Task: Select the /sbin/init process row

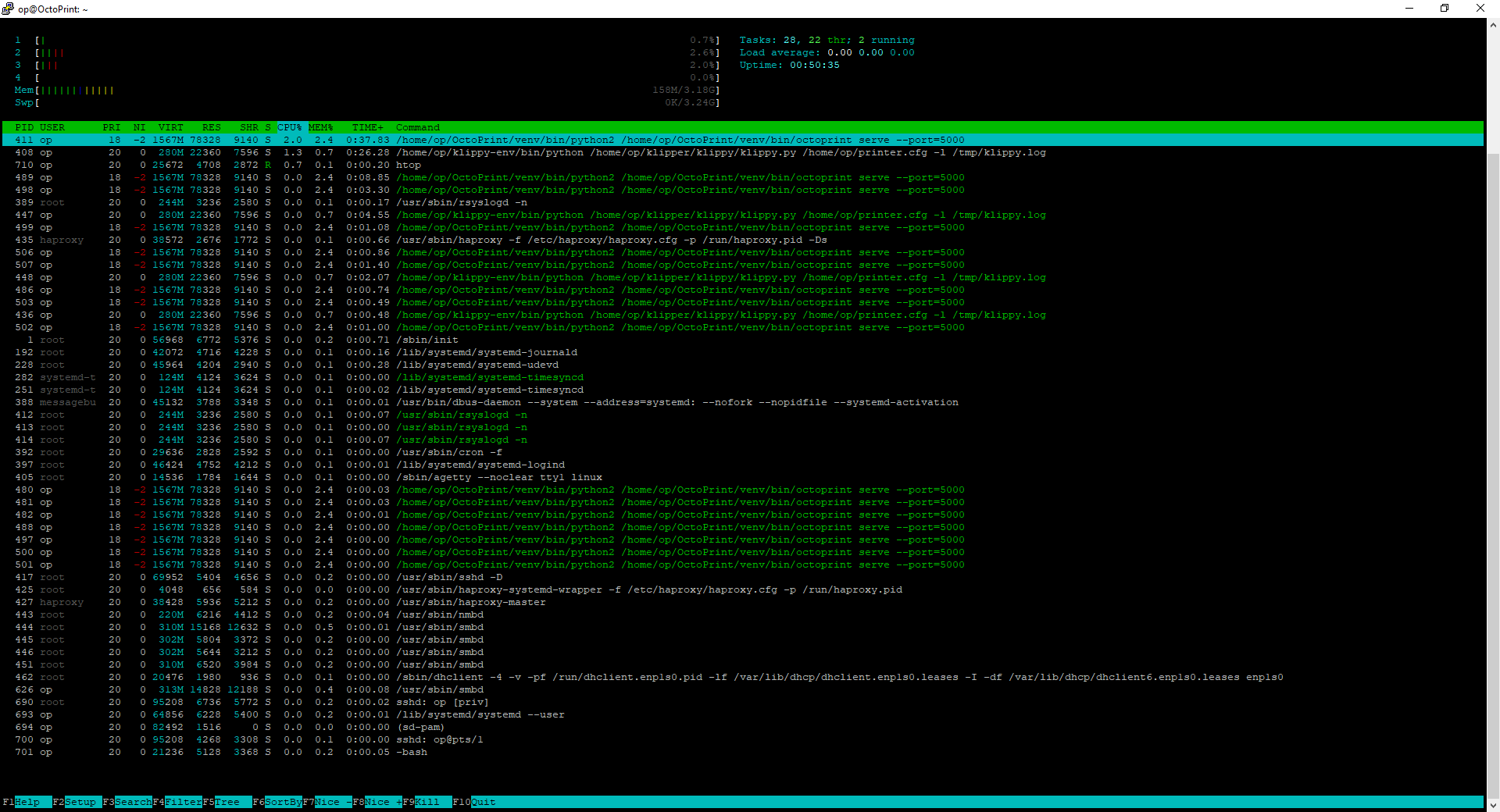Action: coord(743,340)
